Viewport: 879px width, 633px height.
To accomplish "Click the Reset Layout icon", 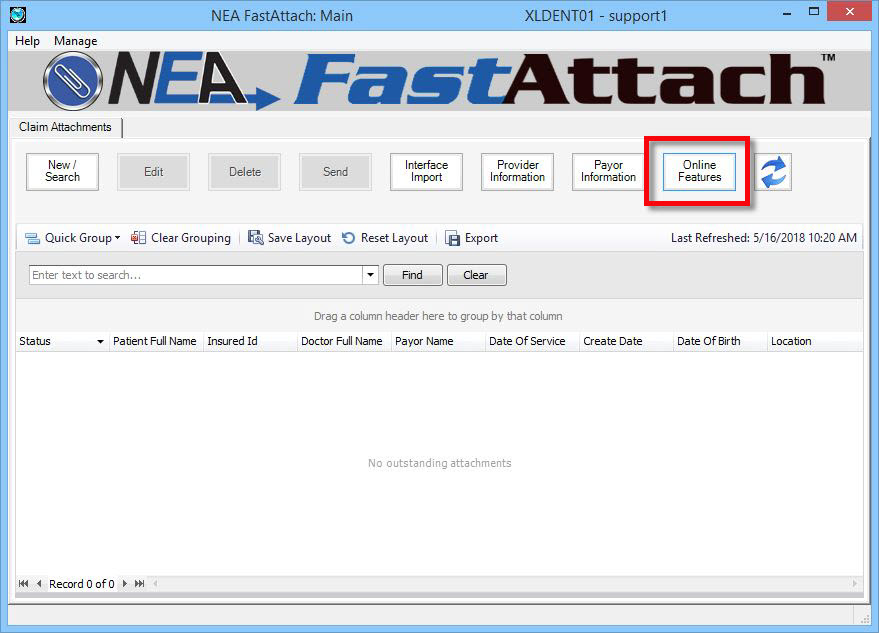I will [x=349, y=238].
